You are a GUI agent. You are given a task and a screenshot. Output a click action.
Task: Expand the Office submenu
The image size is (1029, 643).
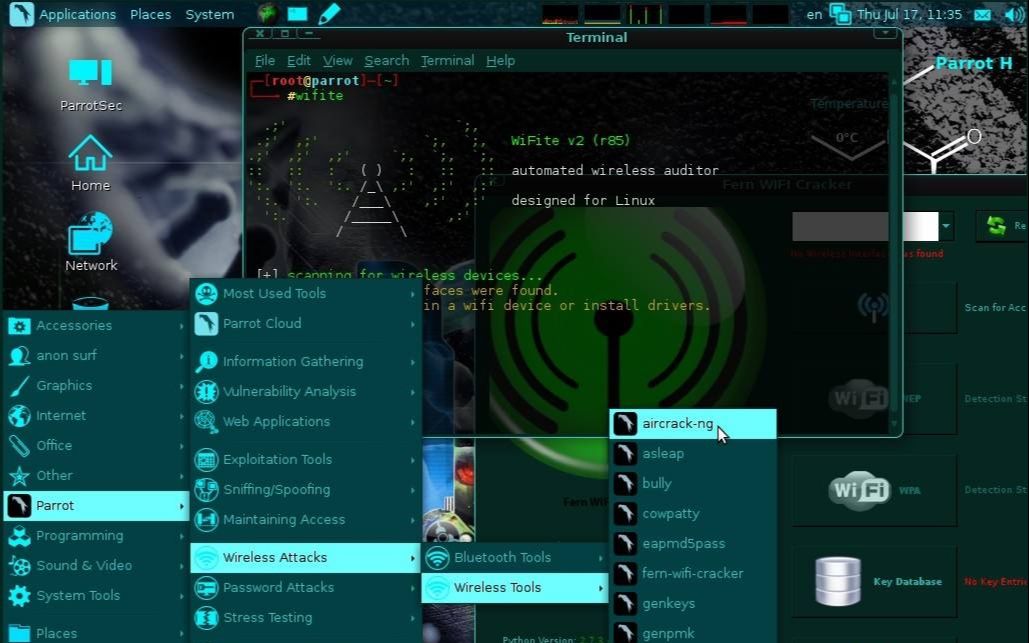pos(96,446)
